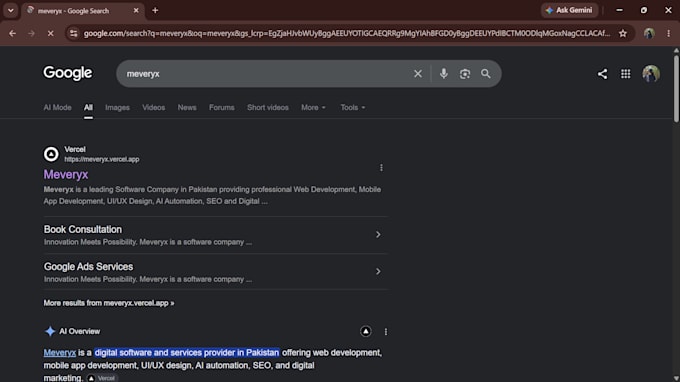Click the browser forward arrow
The width and height of the screenshot is (680, 382).
tap(31, 33)
